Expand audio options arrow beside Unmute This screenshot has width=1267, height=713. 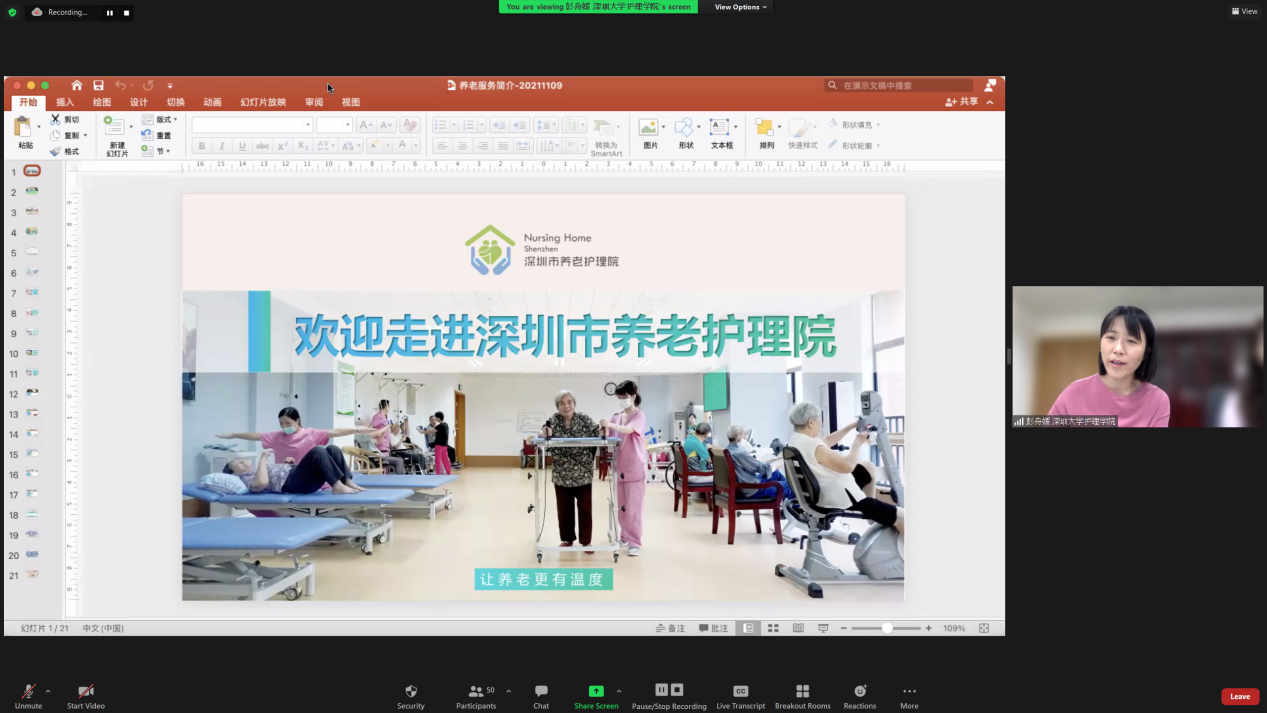pyautogui.click(x=48, y=691)
